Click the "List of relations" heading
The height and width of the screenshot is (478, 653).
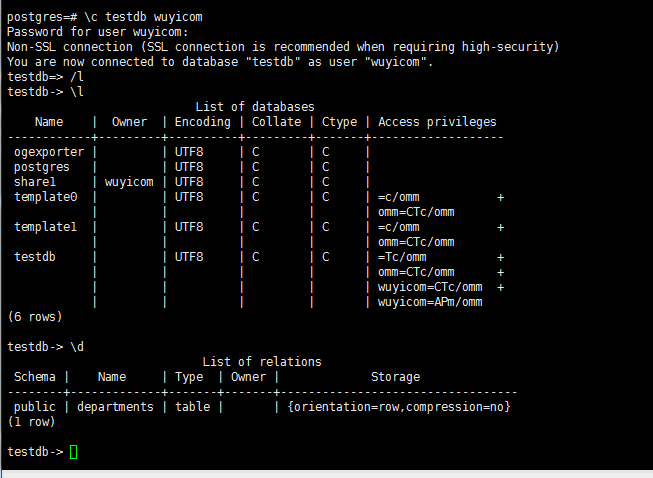pyautogui.click(x=262, y=362)
